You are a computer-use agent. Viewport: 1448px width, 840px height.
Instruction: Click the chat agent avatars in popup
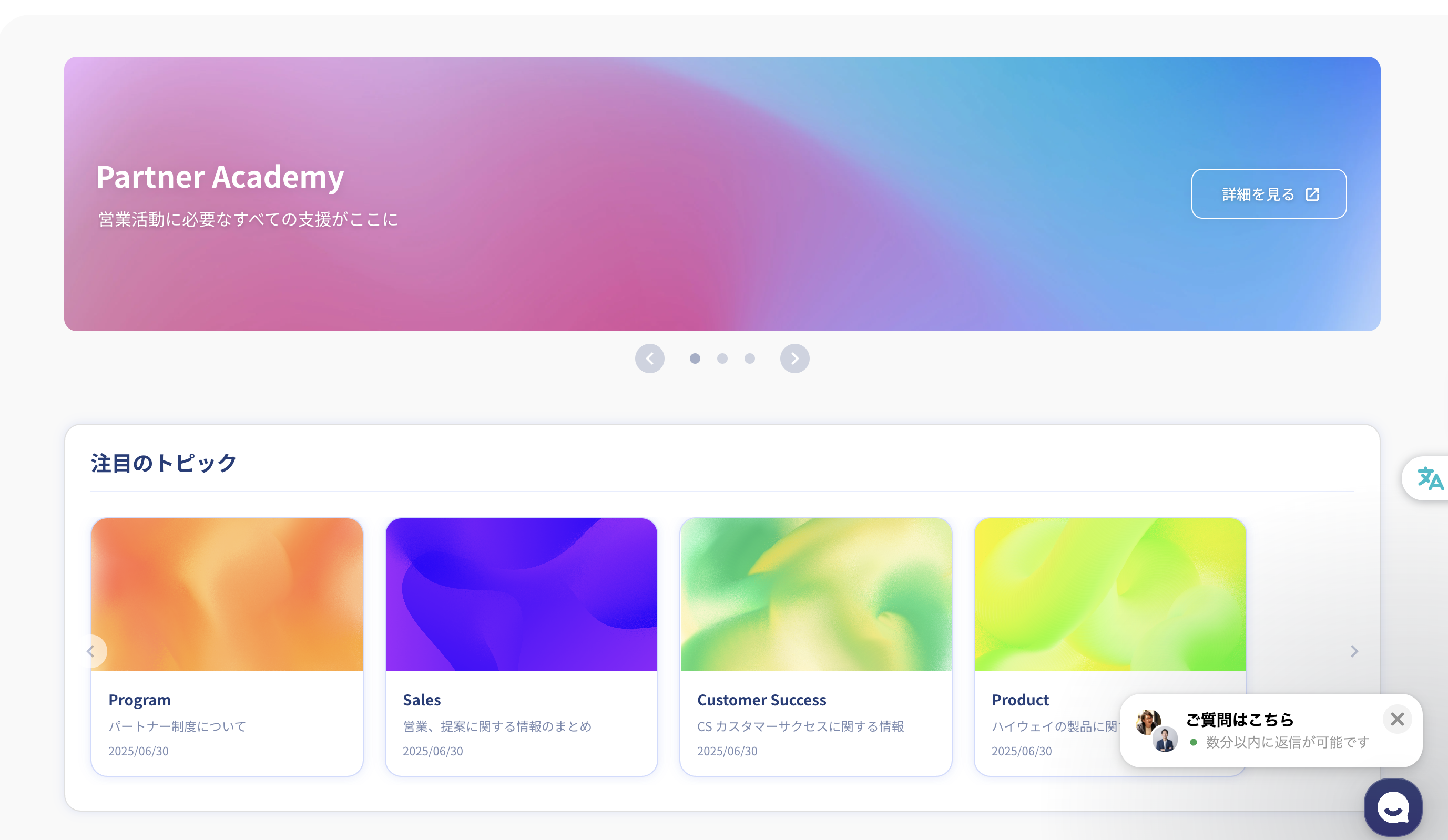[1156, 730]
